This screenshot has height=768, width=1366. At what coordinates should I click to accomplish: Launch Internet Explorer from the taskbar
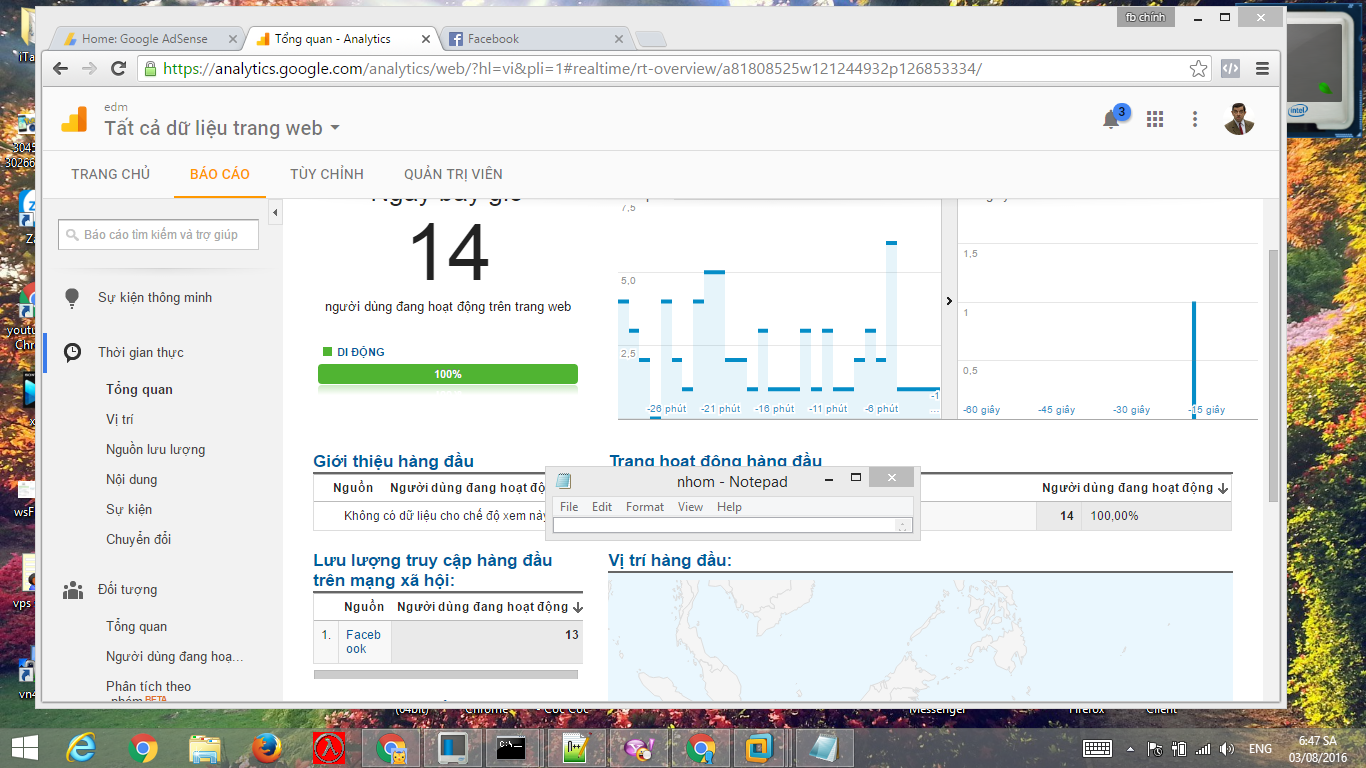pyautogui.click(x=81, y=748)
